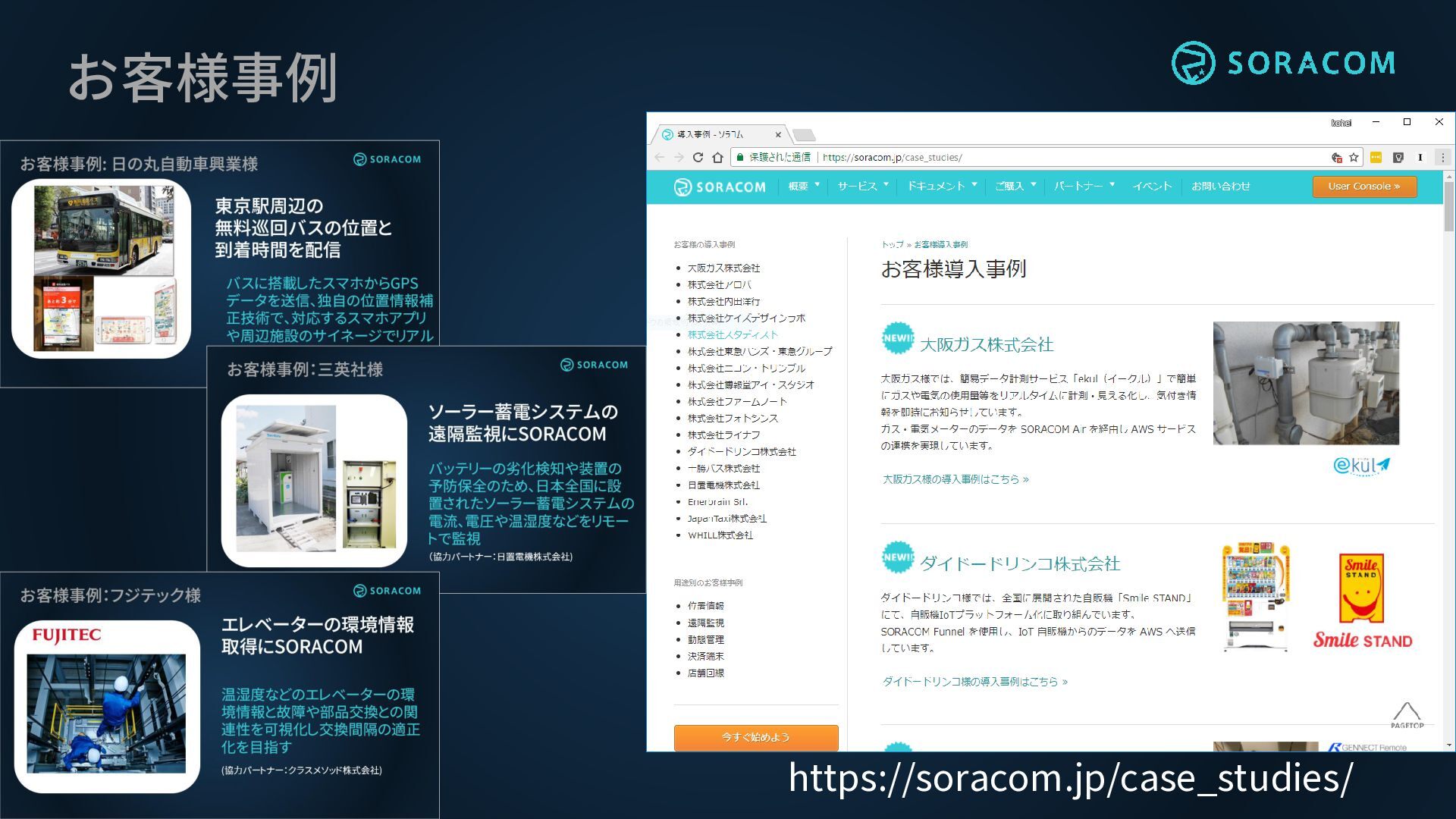This screenshot has width=1456, height=819.
Task: Click the page scrollbar up arrow
Action: (x=1449, y=177)
